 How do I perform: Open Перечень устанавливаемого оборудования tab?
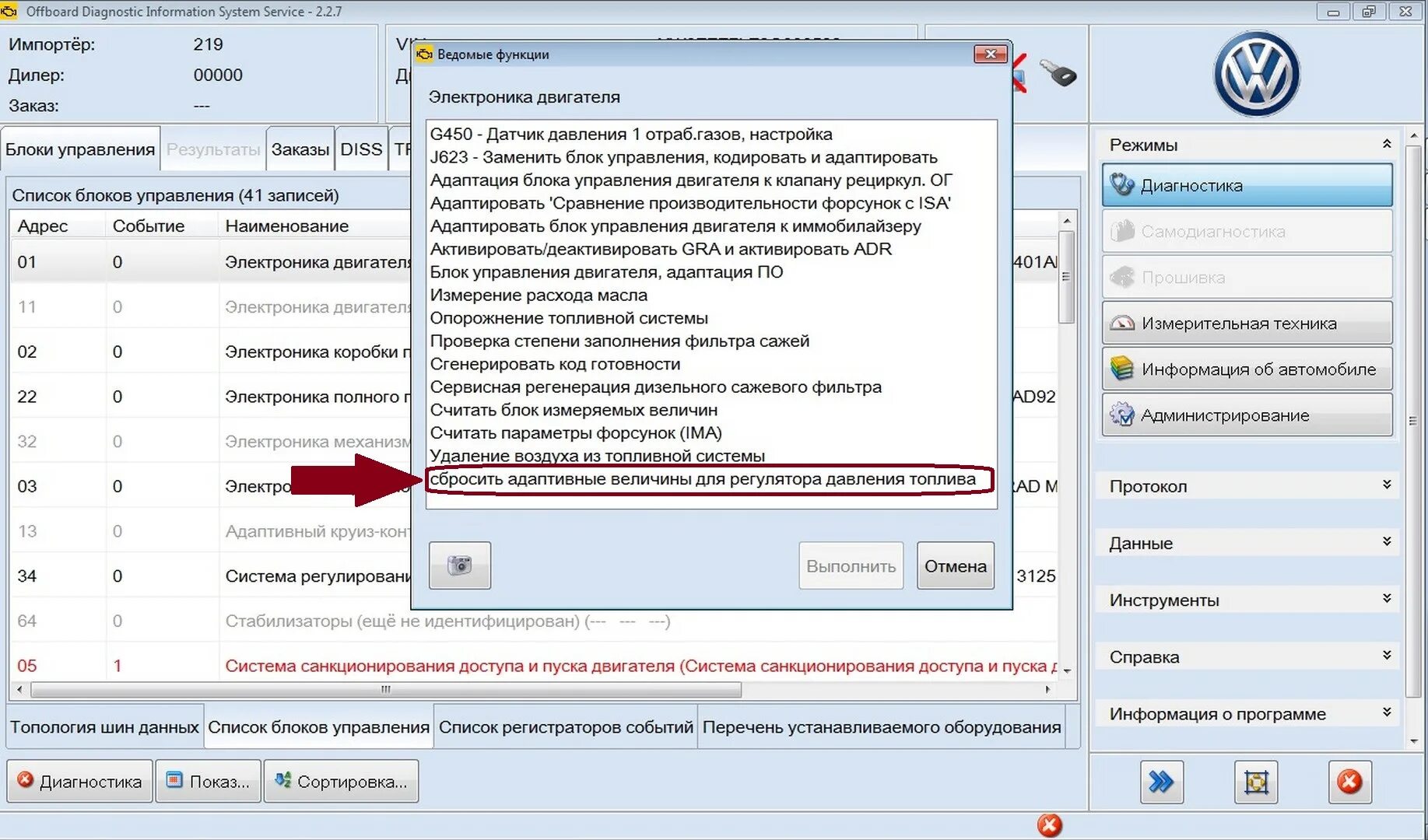pyautogui.click(x=882, y=727)
